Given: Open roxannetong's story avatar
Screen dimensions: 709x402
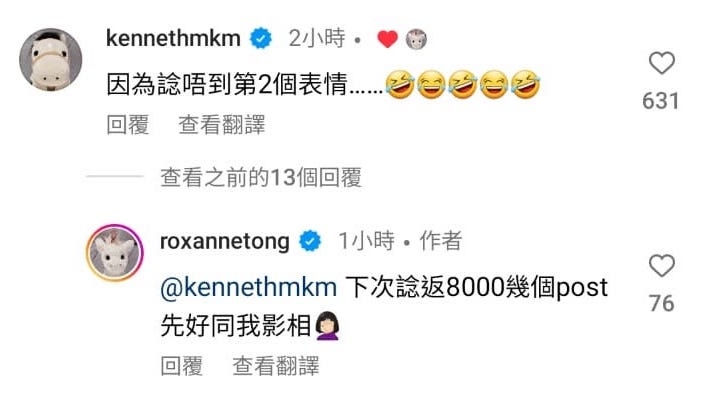Looking at the screenshot, I should (x=115, y=252).
